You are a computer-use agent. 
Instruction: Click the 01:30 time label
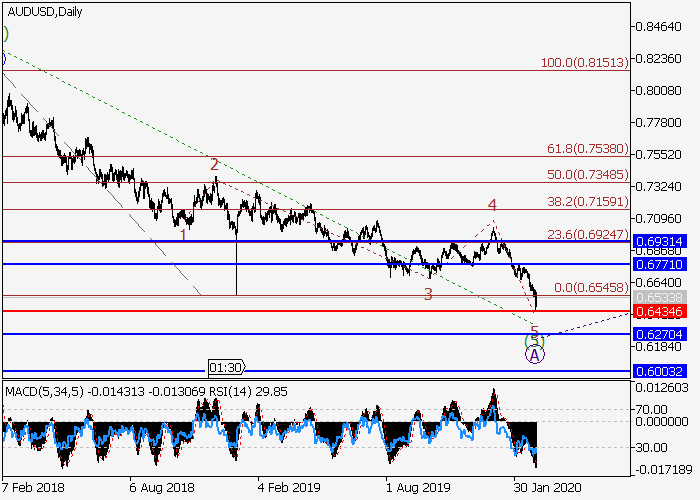click(225, 367)
